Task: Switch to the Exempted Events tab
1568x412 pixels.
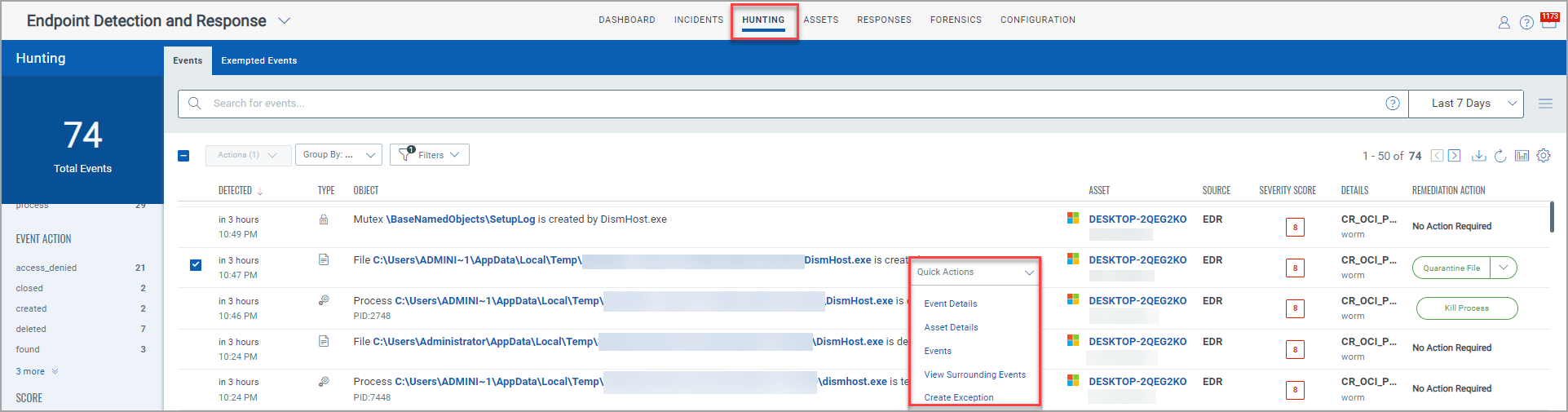Action: [259, 60]
